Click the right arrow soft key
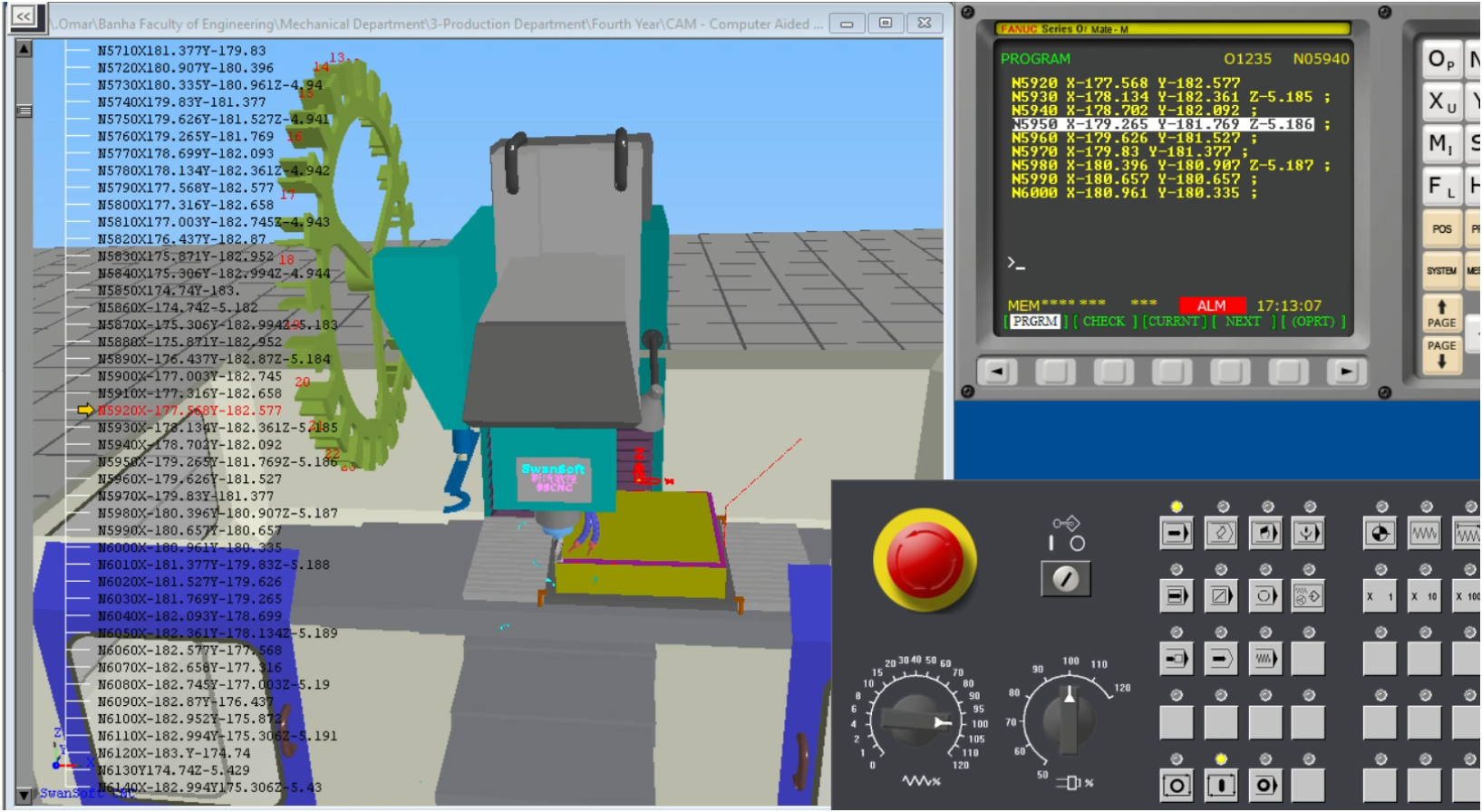The height and width of the screenshot is (812, 1482). pos(1346,371)
